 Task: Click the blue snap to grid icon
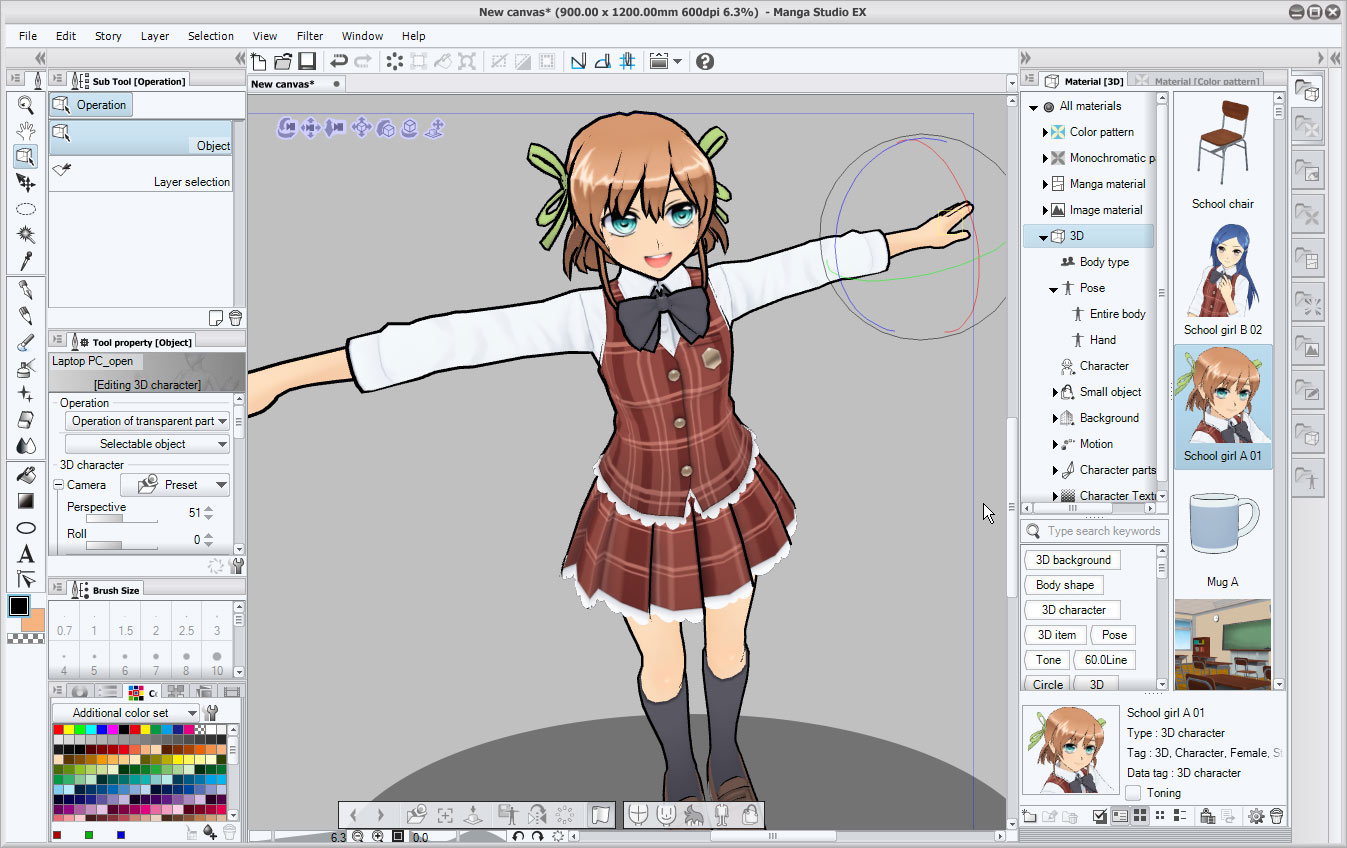click(627, 61)
